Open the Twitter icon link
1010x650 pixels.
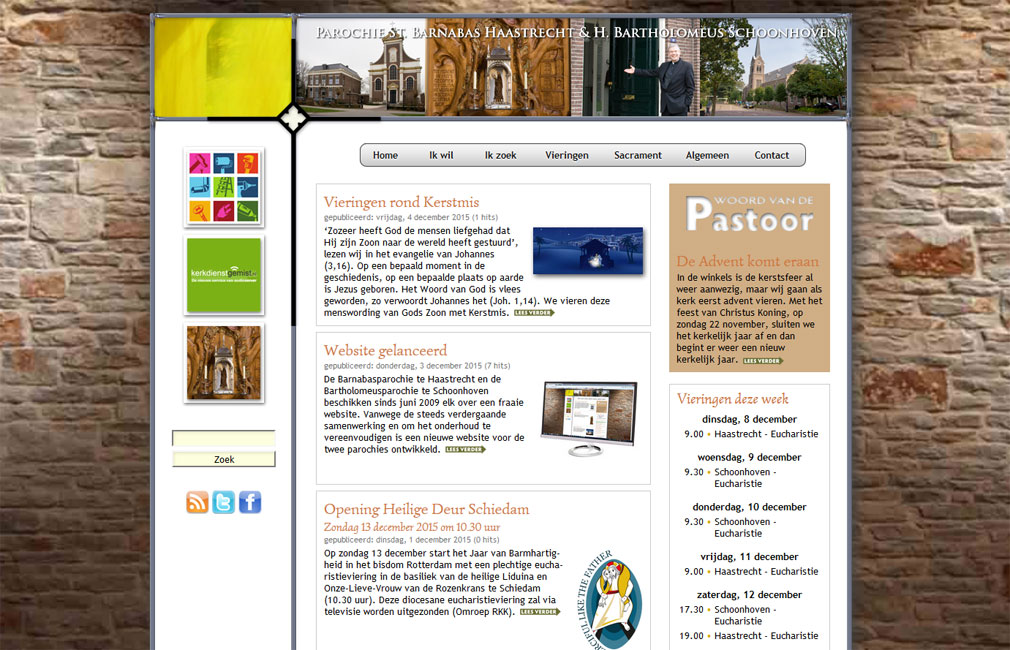pyautogui.click(x=223, y=502)
